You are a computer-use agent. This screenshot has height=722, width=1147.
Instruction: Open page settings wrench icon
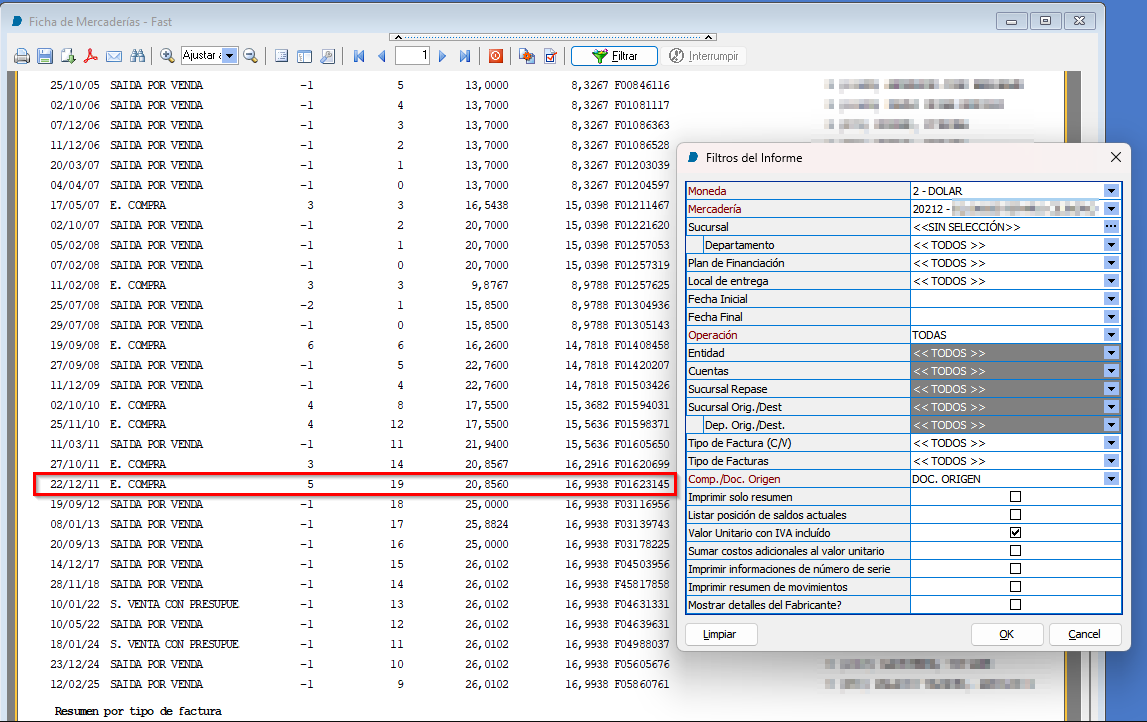328,56
